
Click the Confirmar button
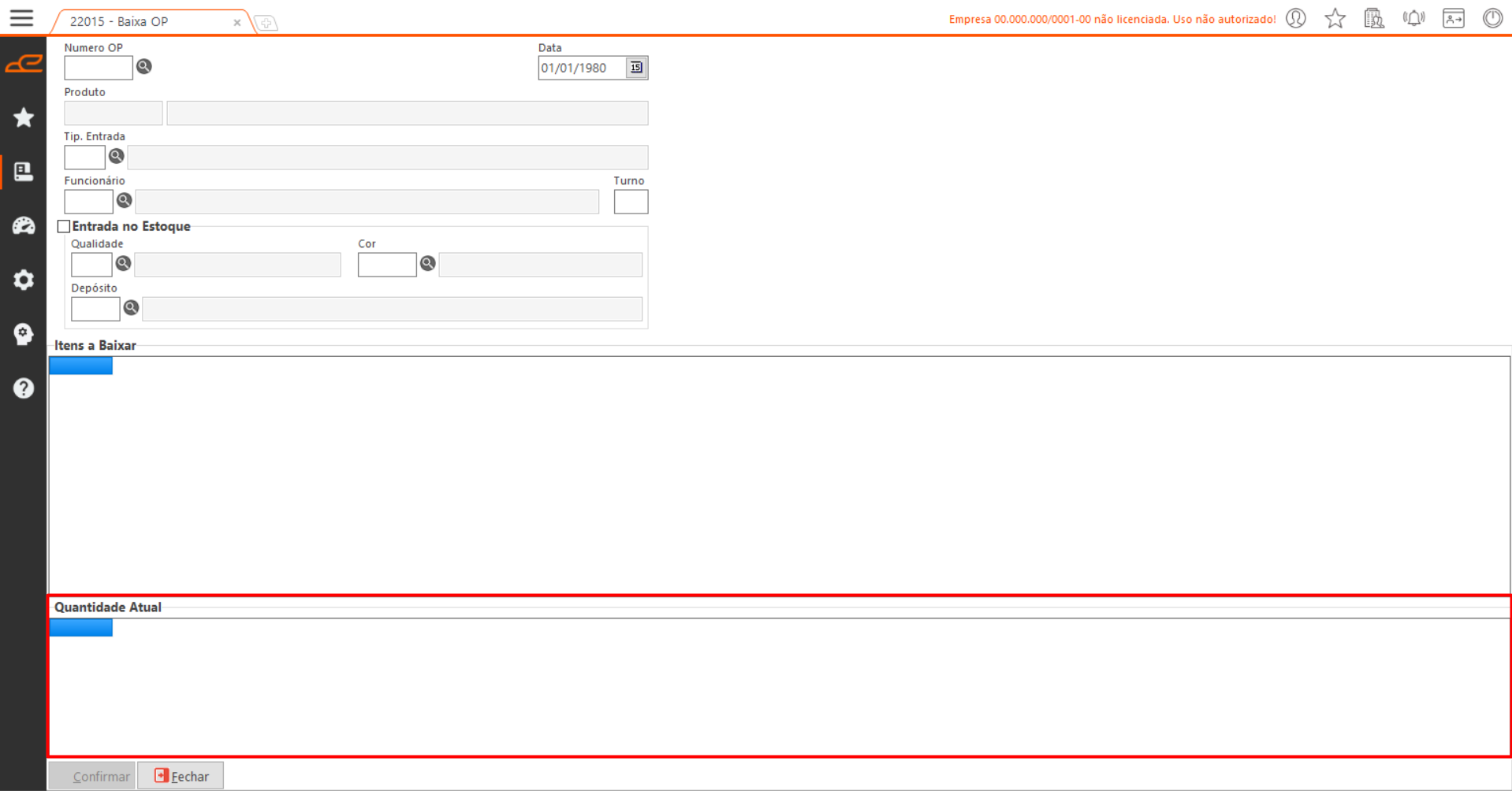[x=92, y=776]
